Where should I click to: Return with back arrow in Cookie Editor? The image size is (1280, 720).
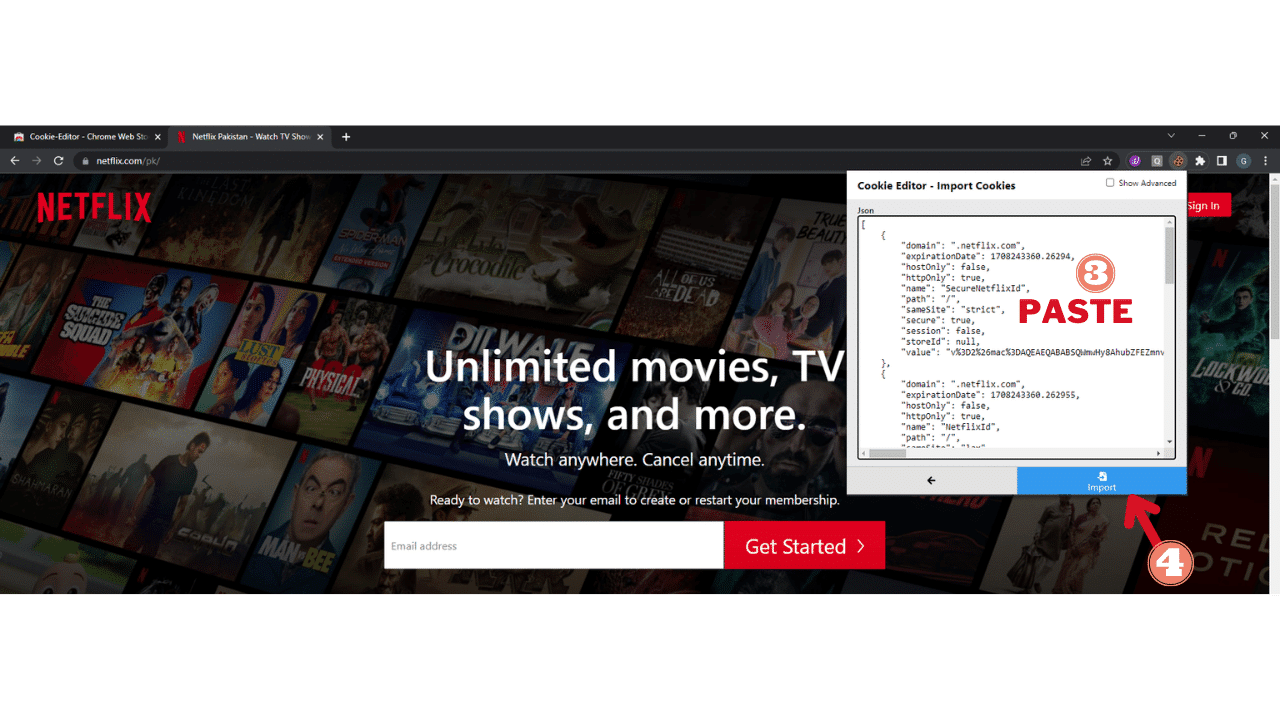(x=931, y=481)
